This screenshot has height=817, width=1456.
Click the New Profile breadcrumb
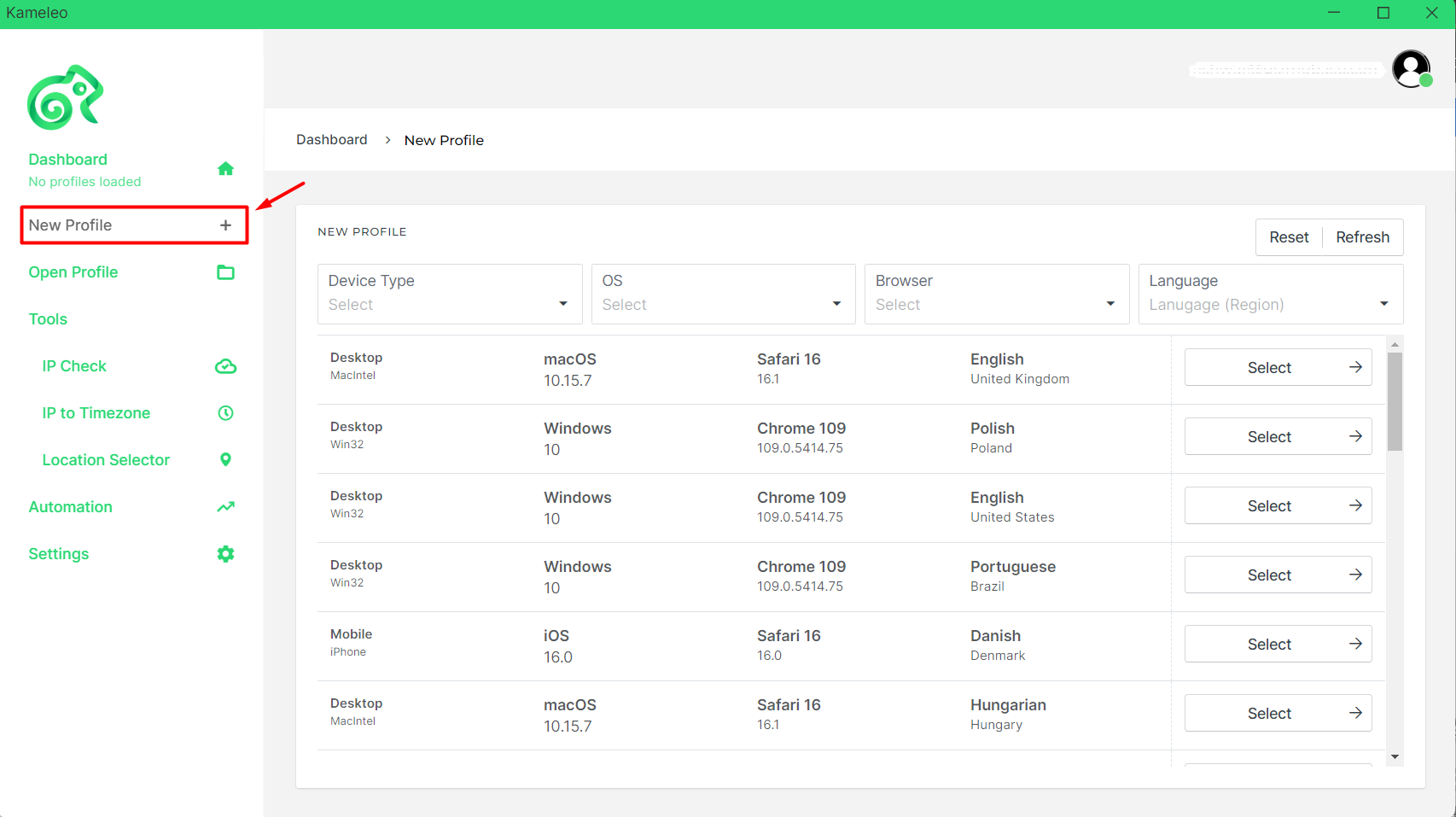444,140
